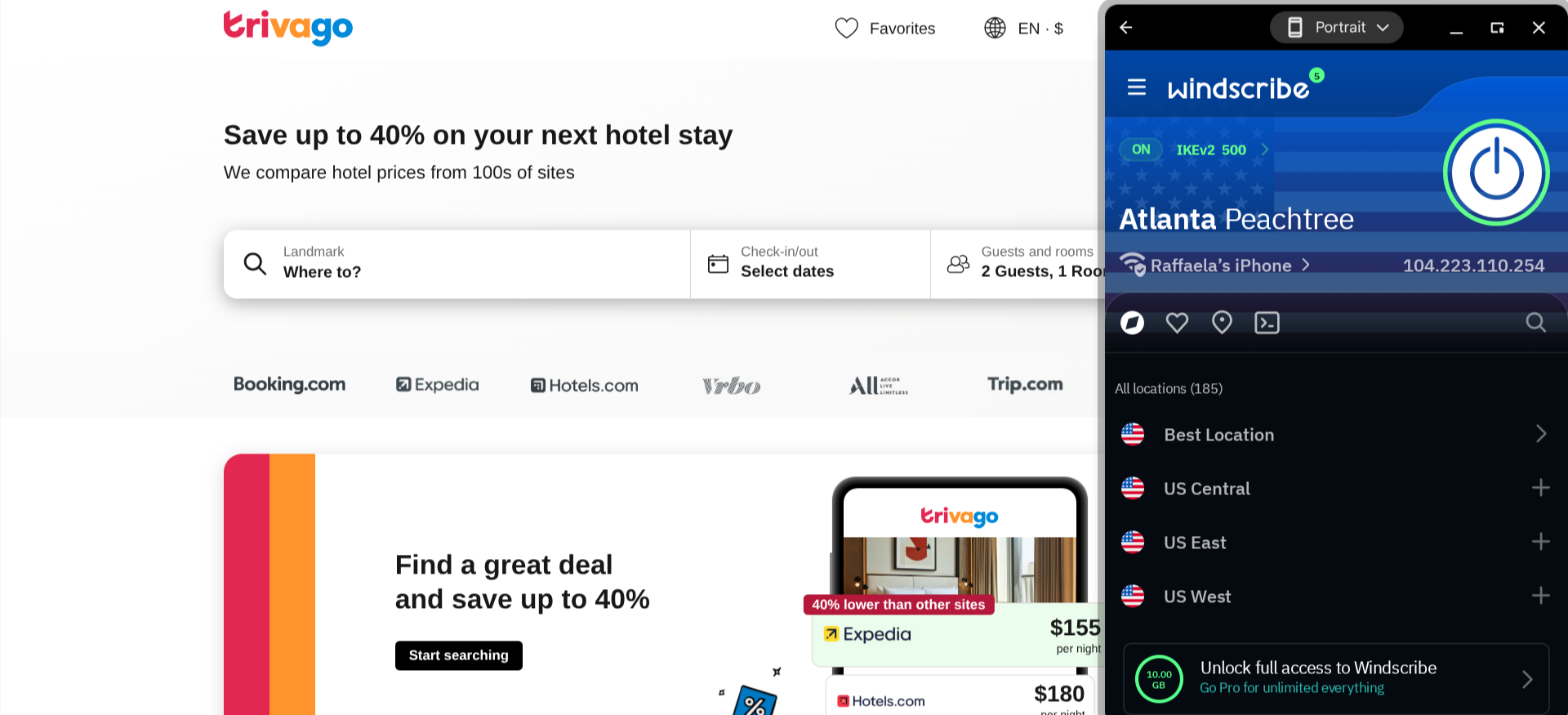The height and width of the screenshot is (715, 1568).
Task: Open static IP pin tab
Action: point(1222,323)
